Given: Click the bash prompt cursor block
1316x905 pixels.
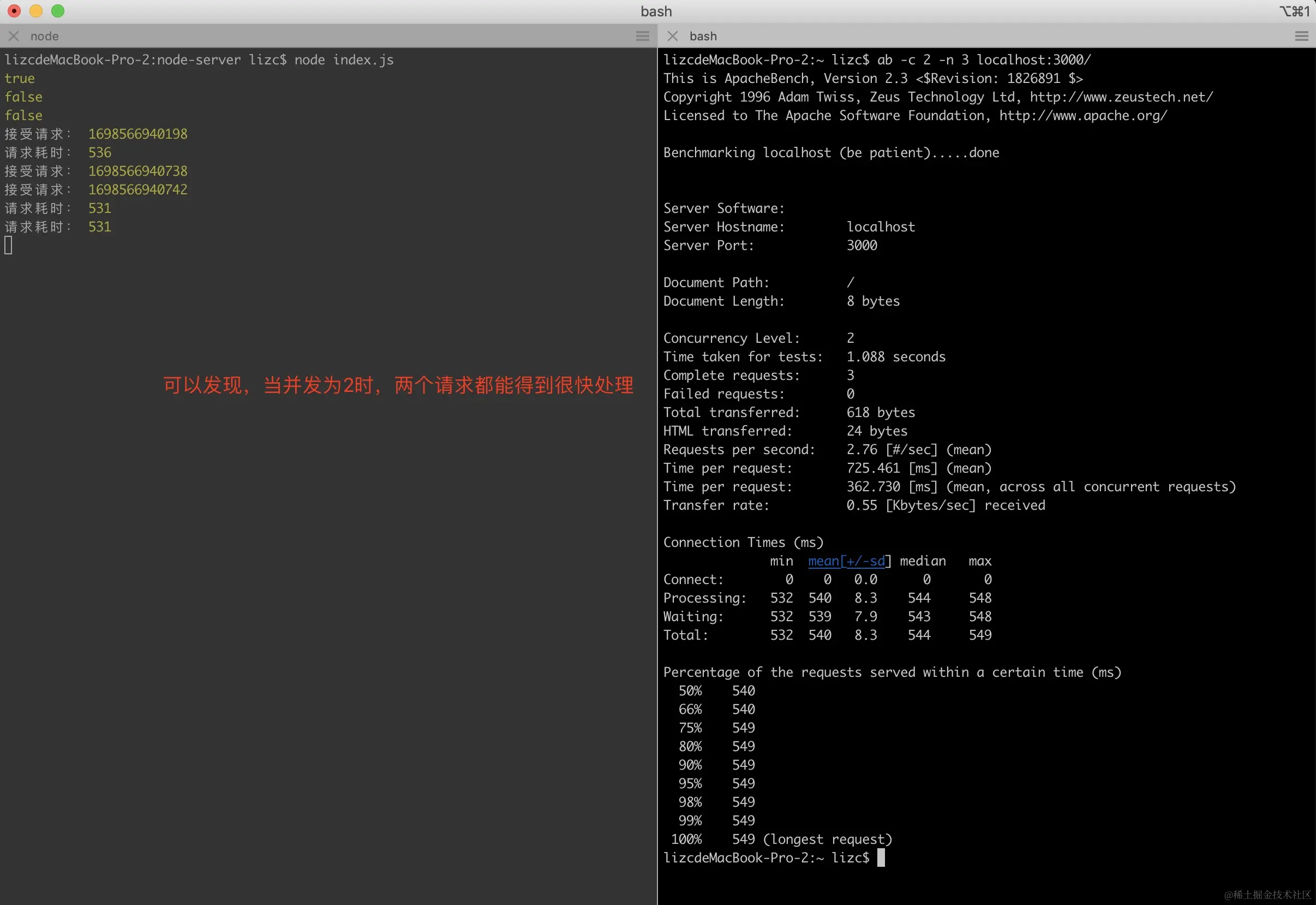Looking at the screenshot, I should click(x=881, y=858).
